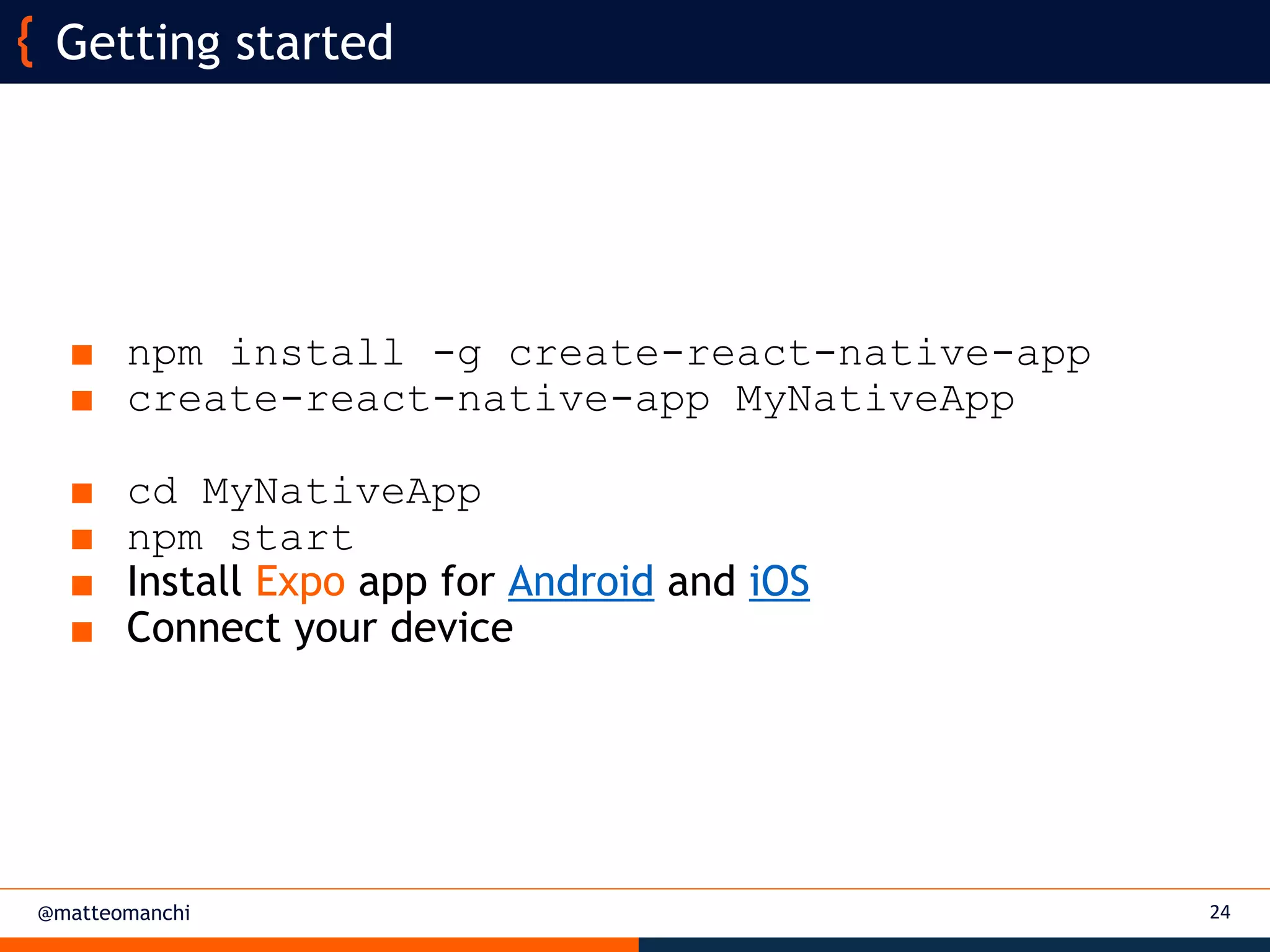Select the 'npm install -g create-react-native-app' line
Screen dimensions: 1270x952
click(609, 355)
